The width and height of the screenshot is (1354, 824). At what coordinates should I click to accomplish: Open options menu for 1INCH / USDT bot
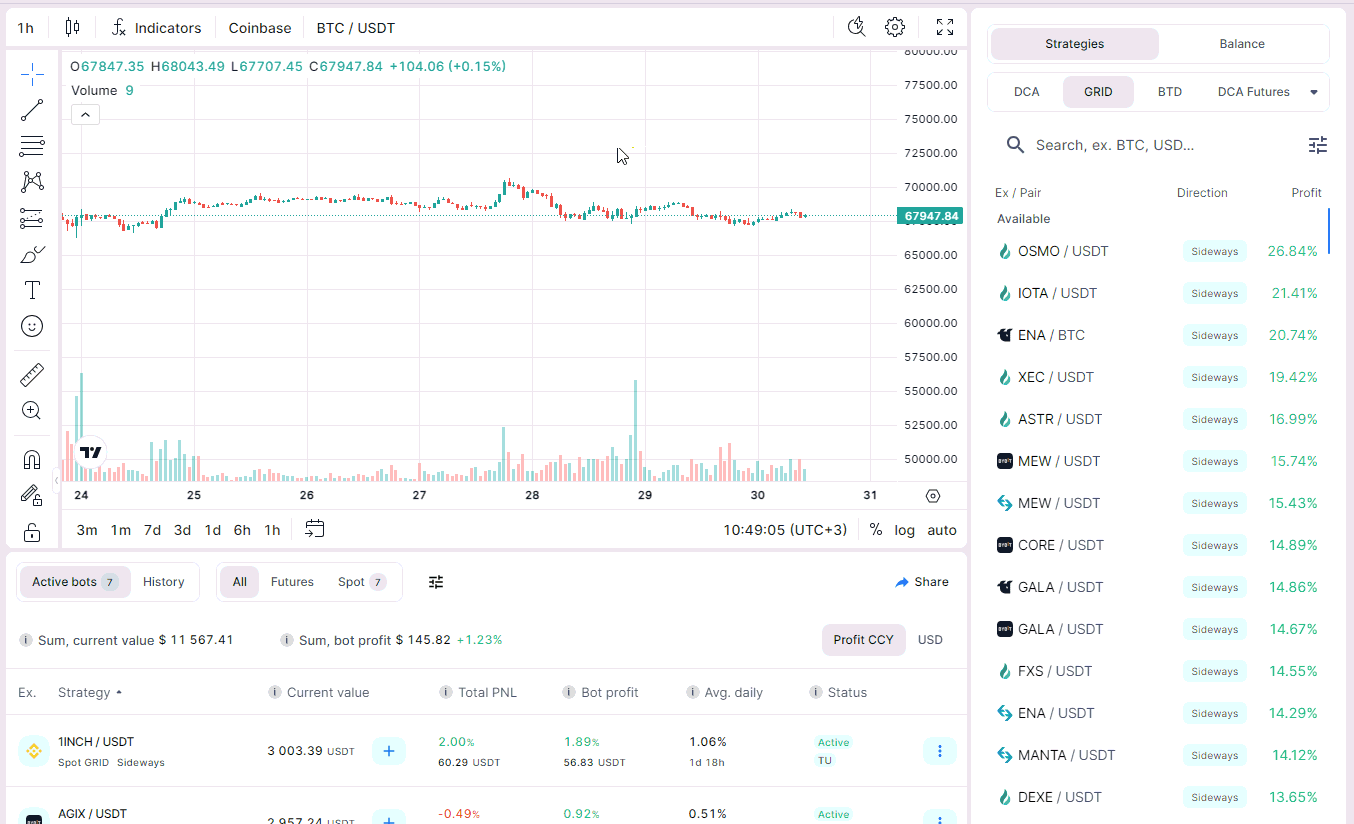click(x=938, y=750)
